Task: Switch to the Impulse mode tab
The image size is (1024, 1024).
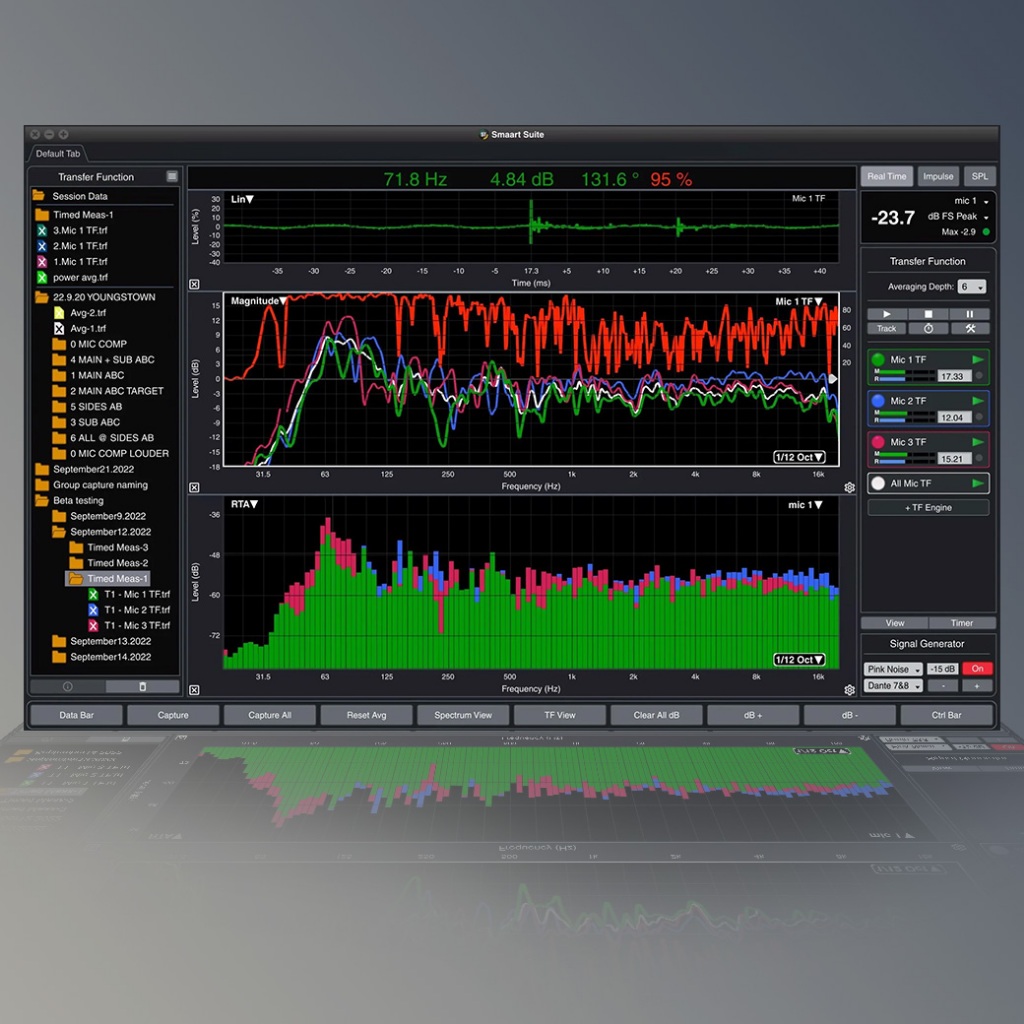Action: coord(937,176)
